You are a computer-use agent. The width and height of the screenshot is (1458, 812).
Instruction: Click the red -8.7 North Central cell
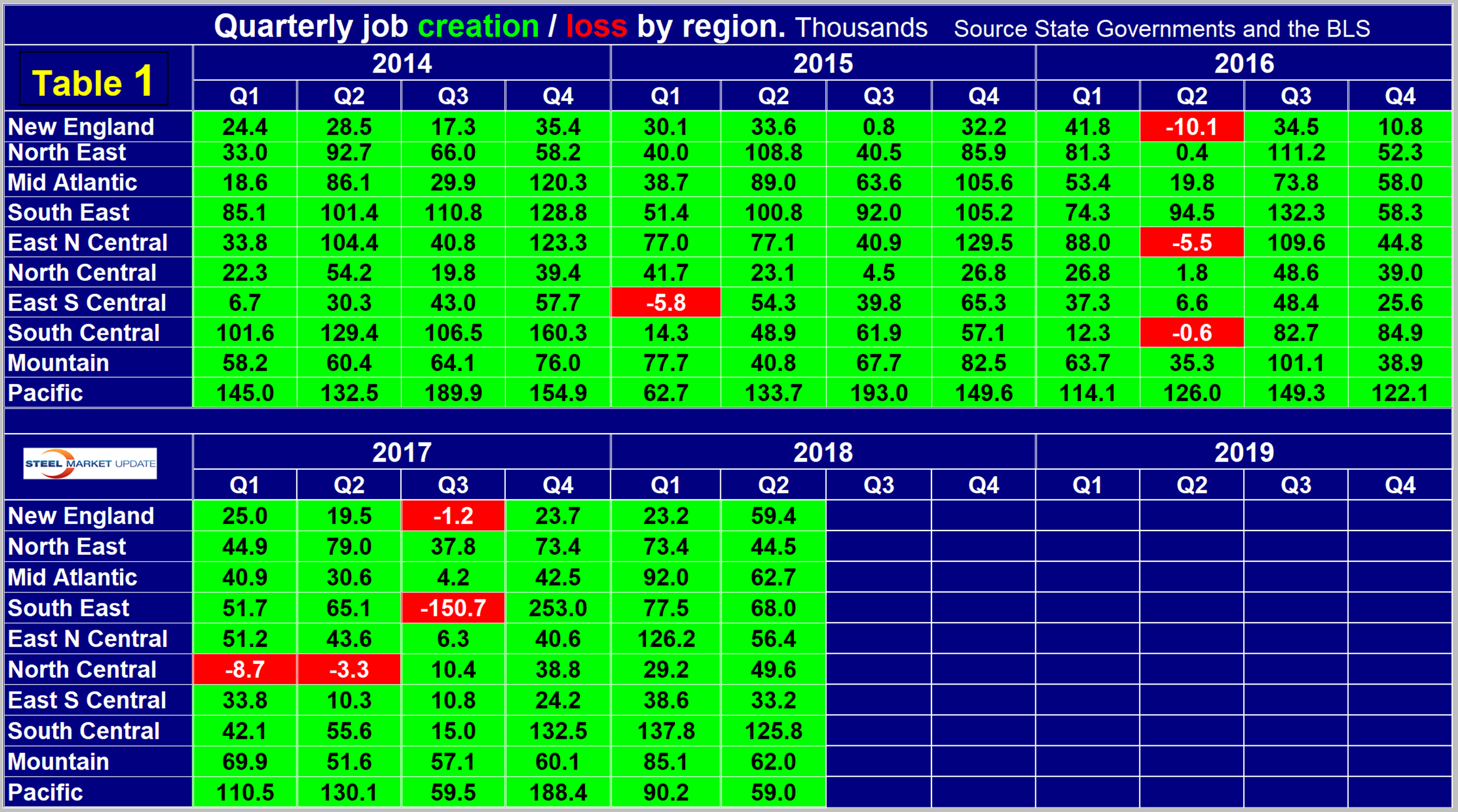pos(244,669)
